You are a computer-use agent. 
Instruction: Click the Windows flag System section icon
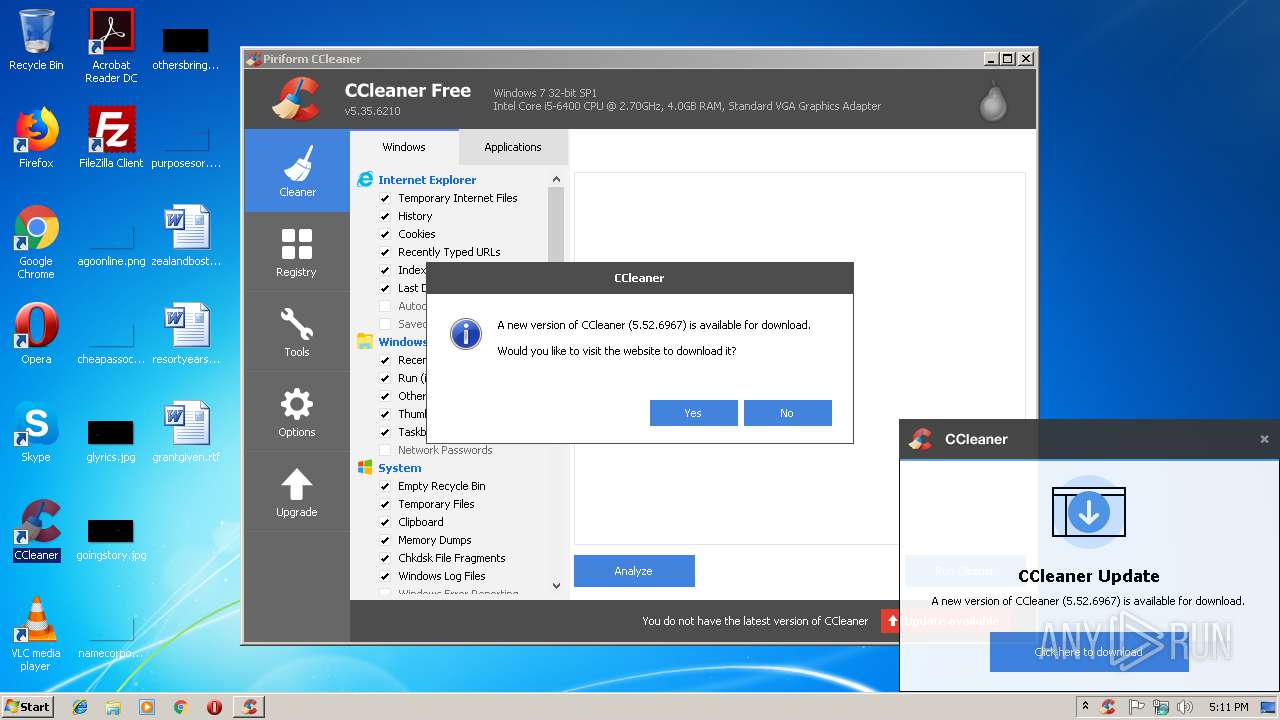(x=365, y=468)
